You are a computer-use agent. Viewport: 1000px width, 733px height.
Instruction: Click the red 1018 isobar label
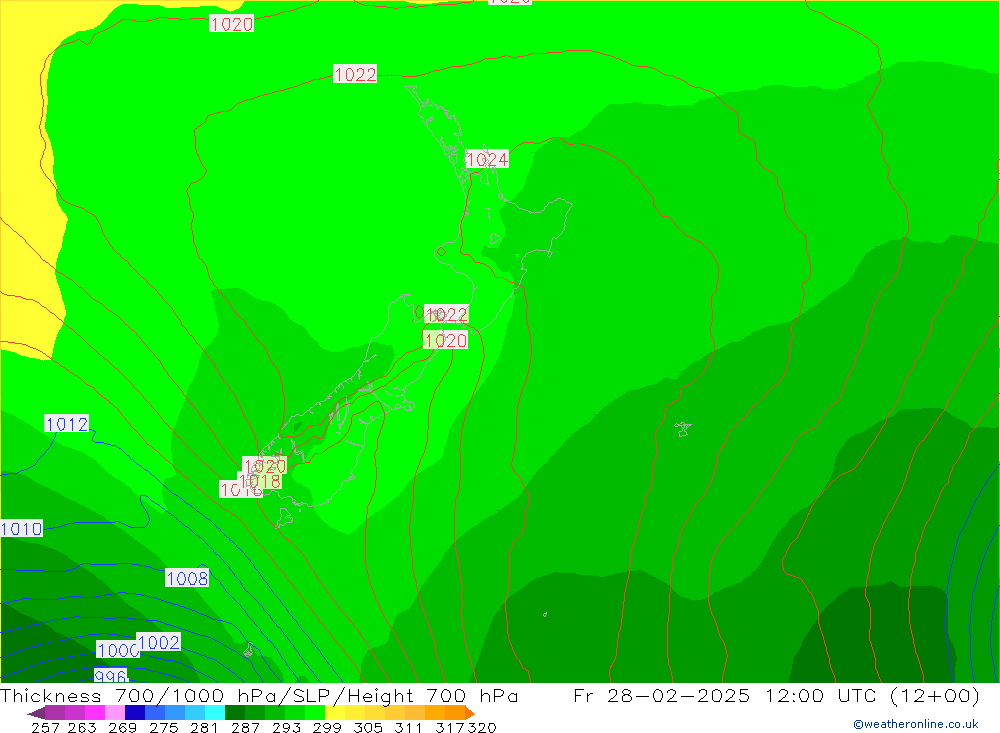tap(260, 481)
